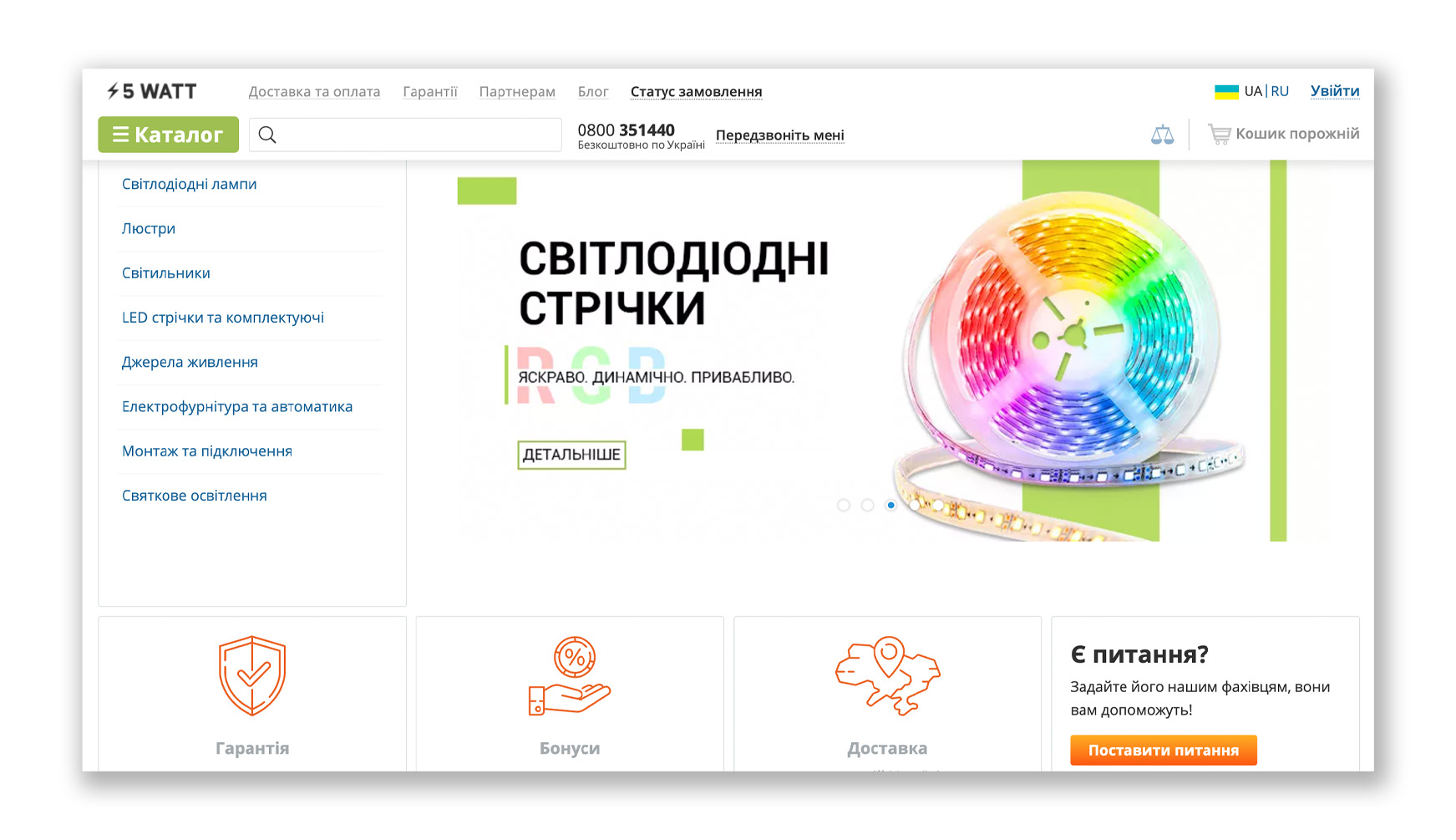Open Доставка та оплата menu item

314,92
